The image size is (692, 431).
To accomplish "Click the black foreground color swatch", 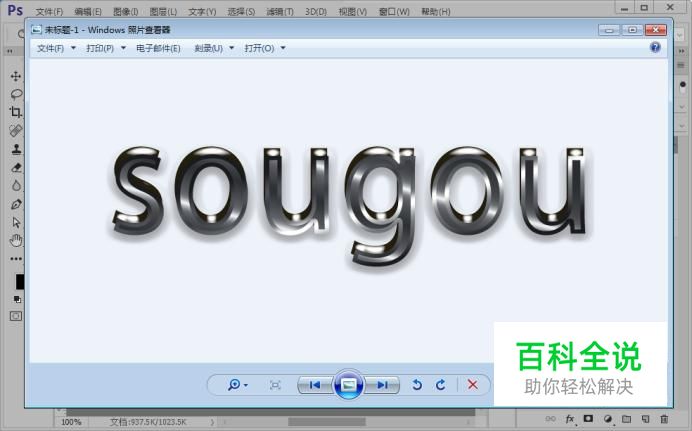I will pos(20,282).
